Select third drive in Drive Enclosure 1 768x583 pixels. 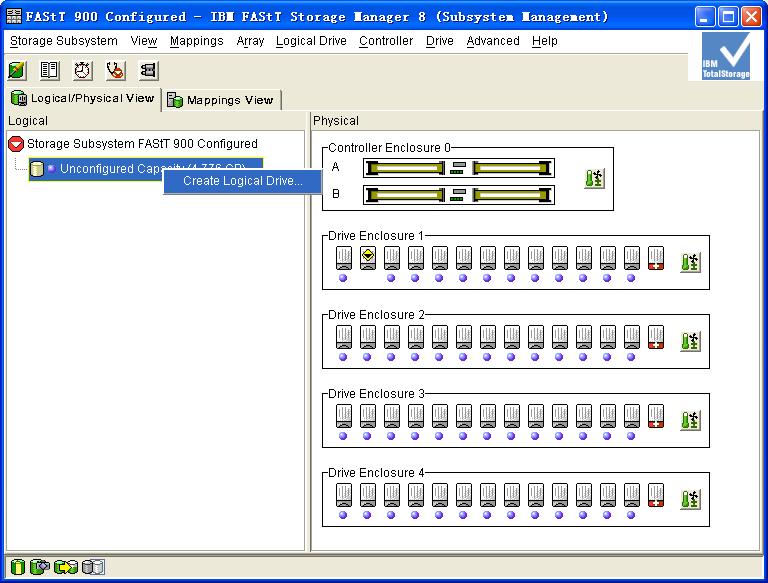(392, 258)
